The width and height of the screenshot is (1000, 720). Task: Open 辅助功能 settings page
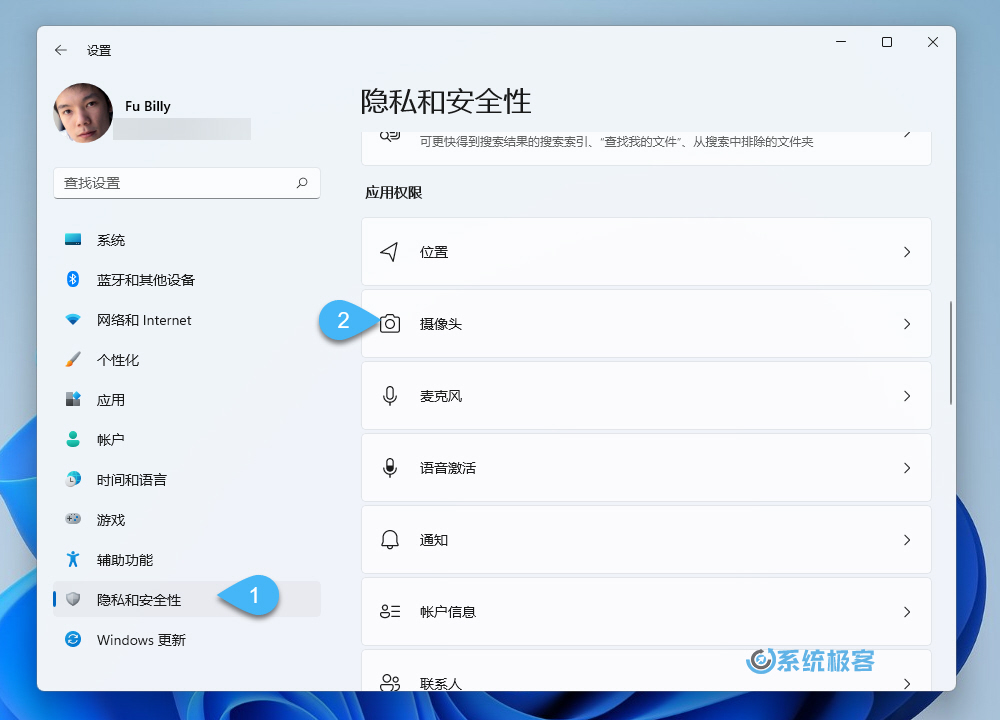pyautogui.click(x=187, y=560)
